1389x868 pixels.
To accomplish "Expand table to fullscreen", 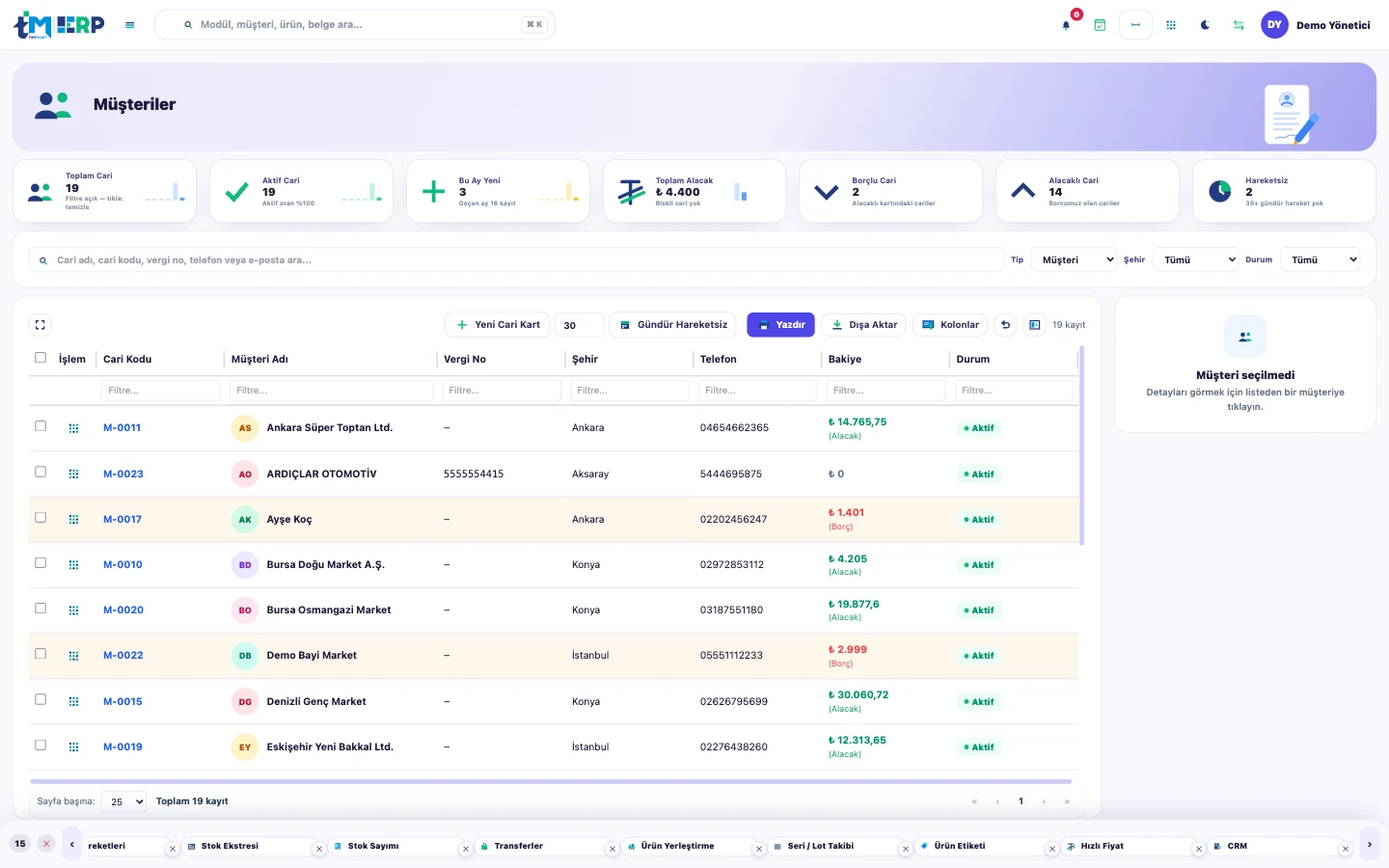I will (x=41, y=325).
